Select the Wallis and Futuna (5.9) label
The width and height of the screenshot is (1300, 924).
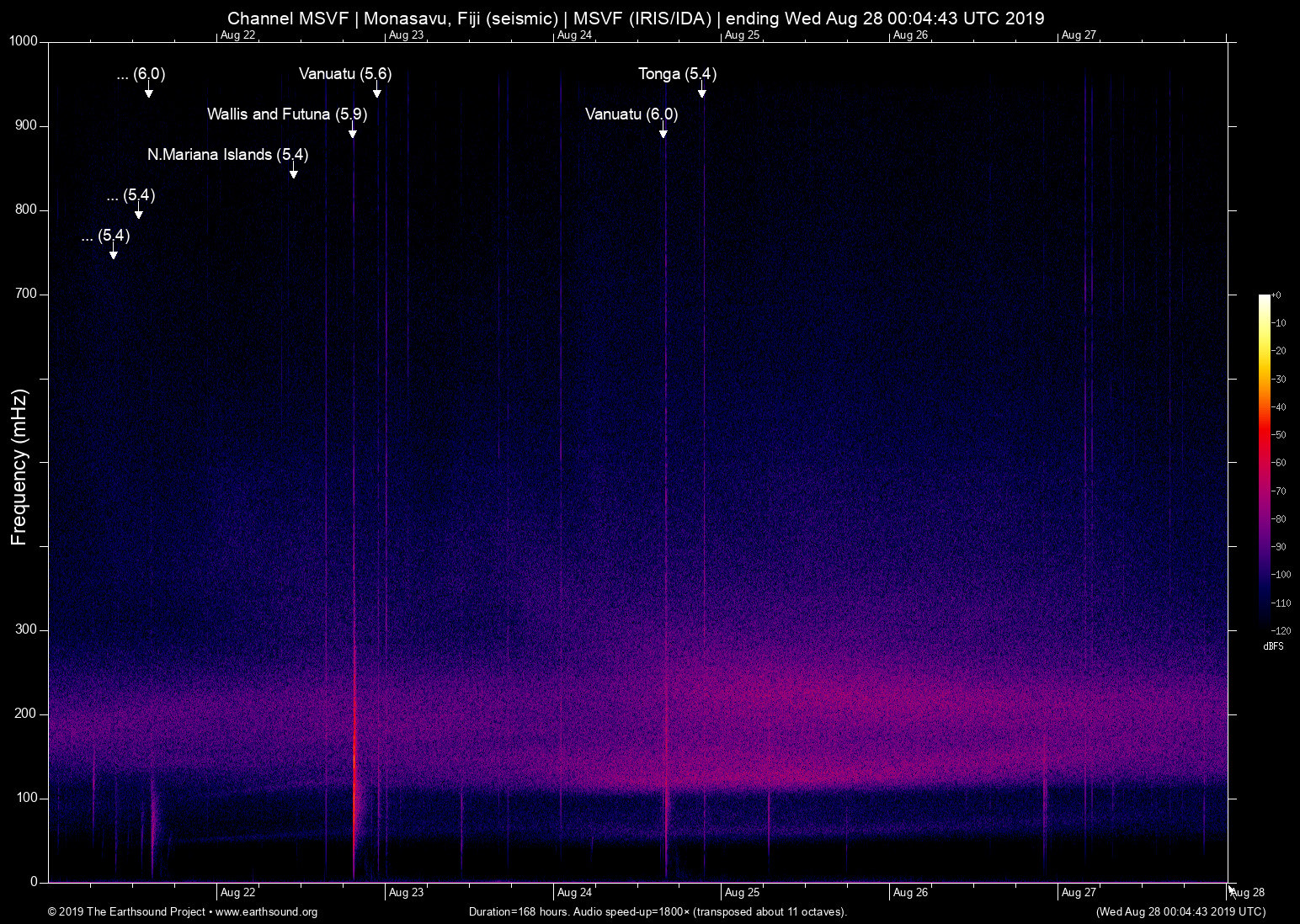pos(287,114)
